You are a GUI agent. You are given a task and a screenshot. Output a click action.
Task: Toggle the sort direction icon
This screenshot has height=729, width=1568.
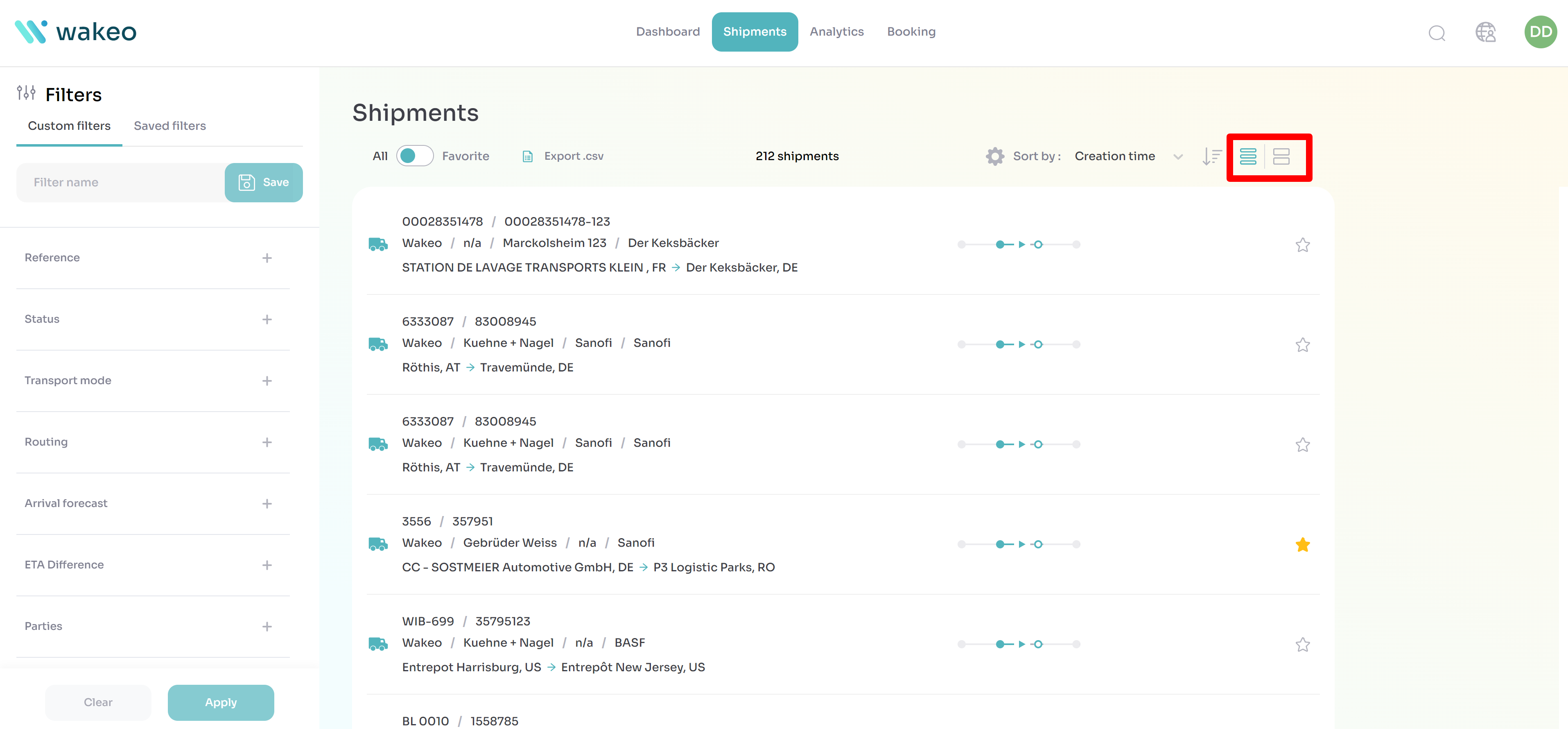point(1211,156)
